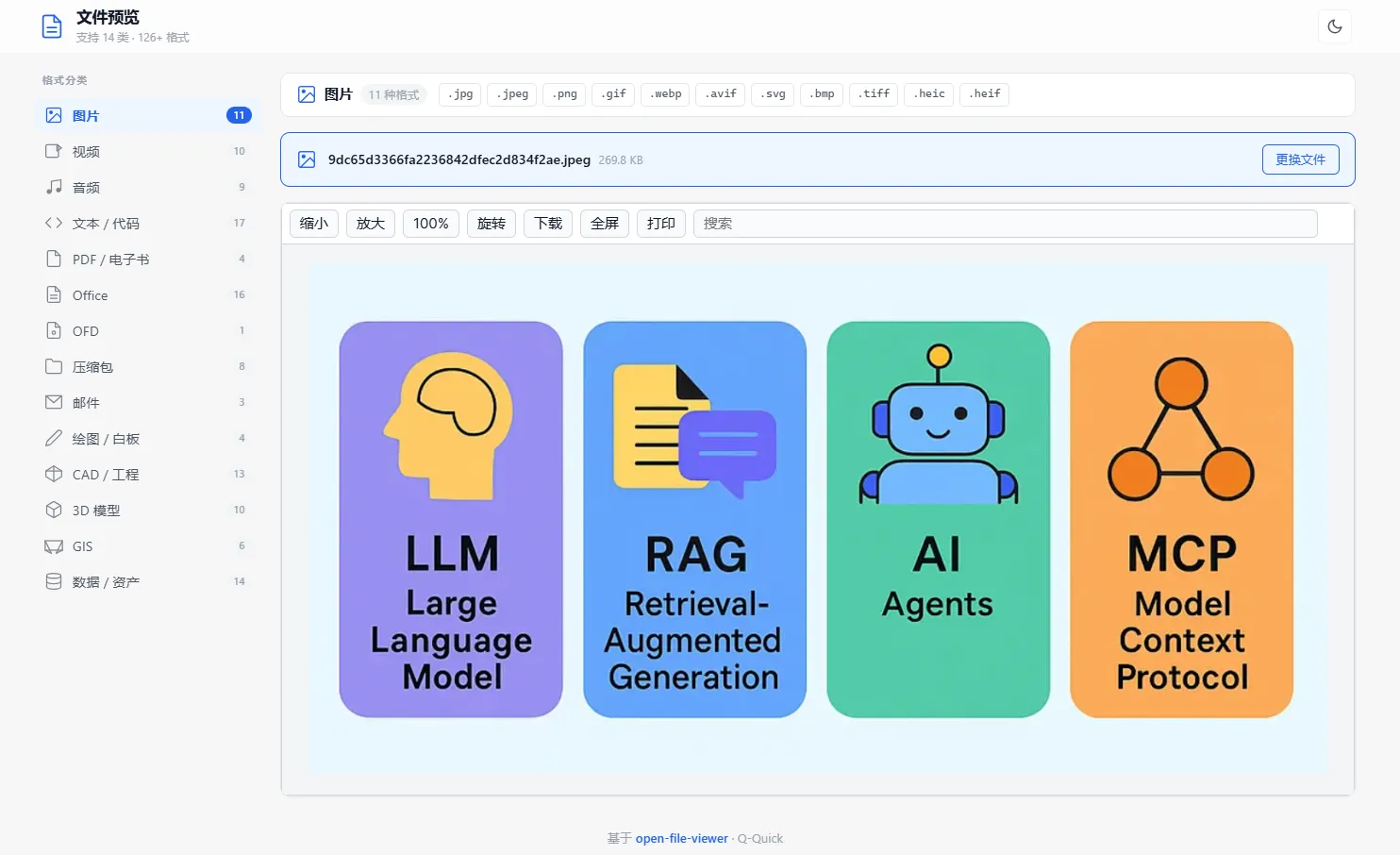The image size is (1400, 855).
Task: Click the .gif format tag
Action: pos(613,94)
